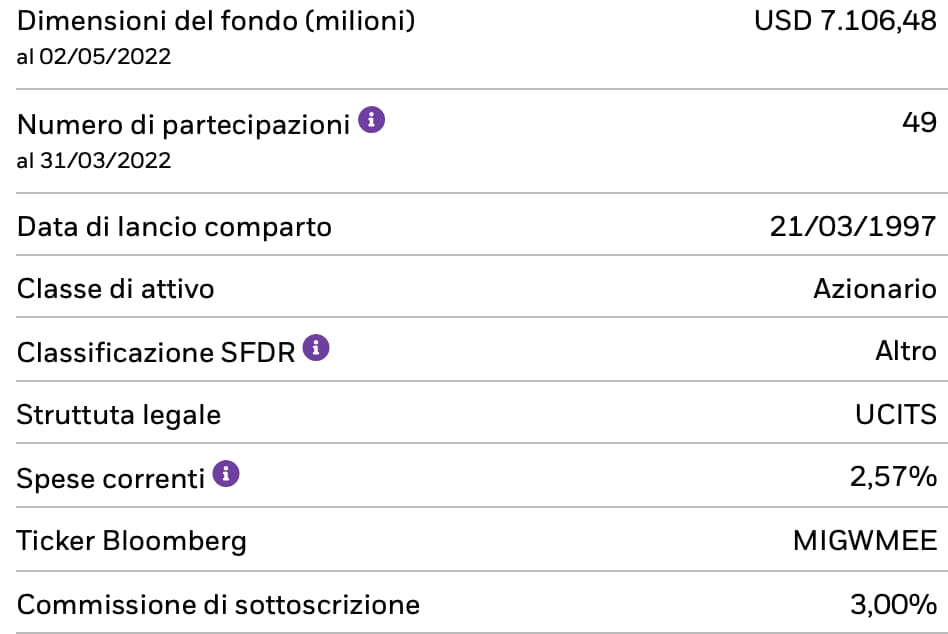Click the holdings count value 49
Image resolution: width=948 pixels, height=634 pixels.
pos(918,125)
